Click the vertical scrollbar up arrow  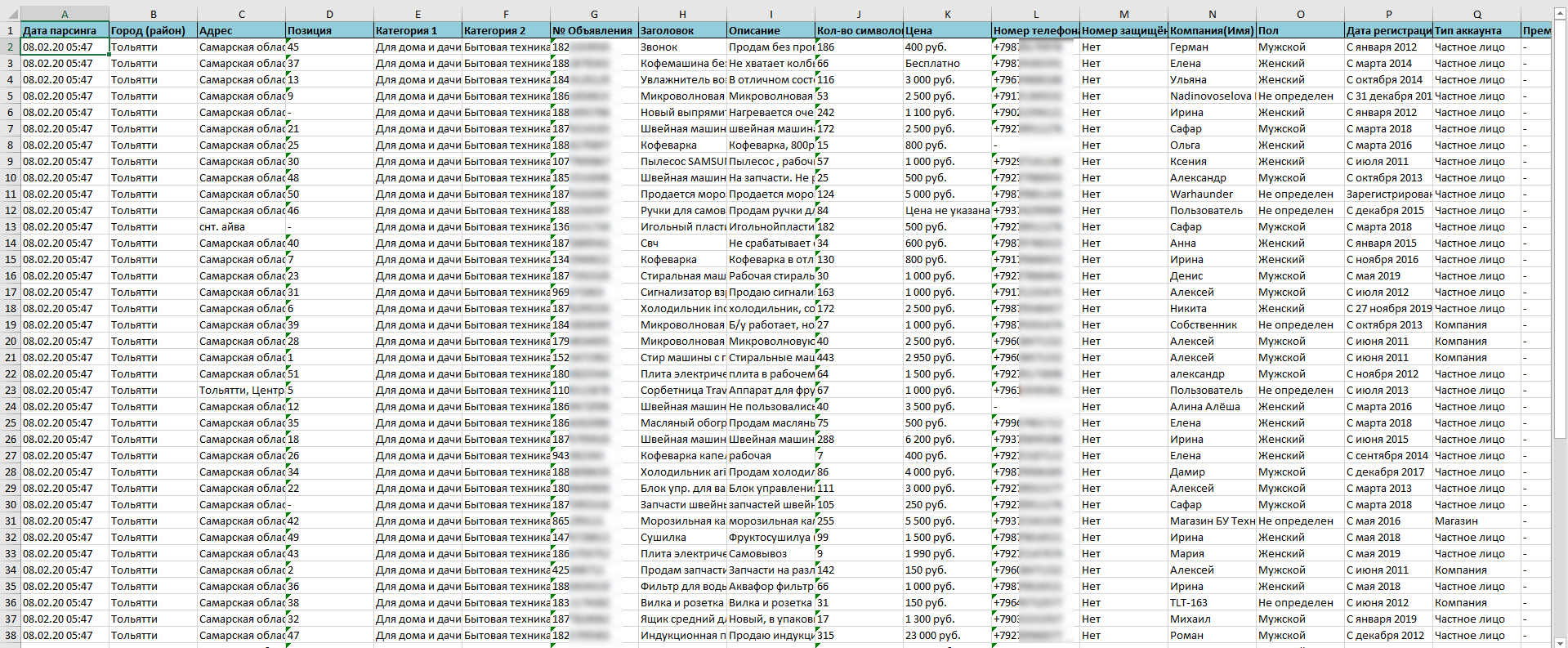(x=1560, y=14)
